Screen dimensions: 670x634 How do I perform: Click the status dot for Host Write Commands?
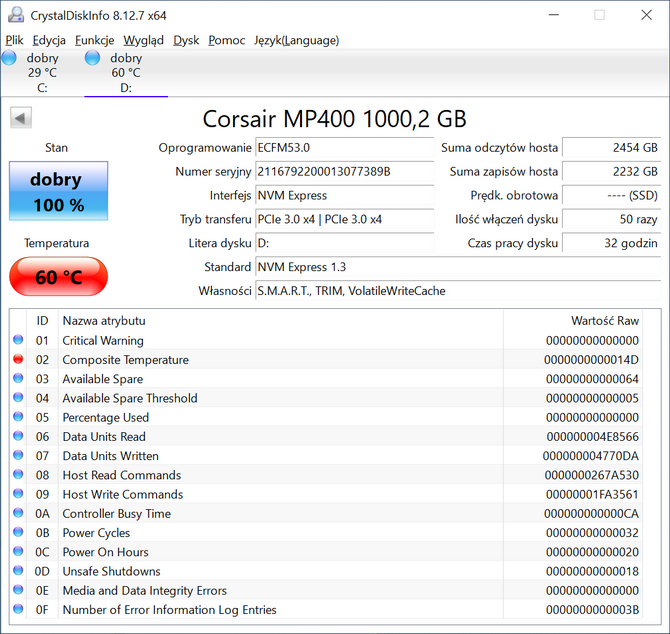point(18,493)
